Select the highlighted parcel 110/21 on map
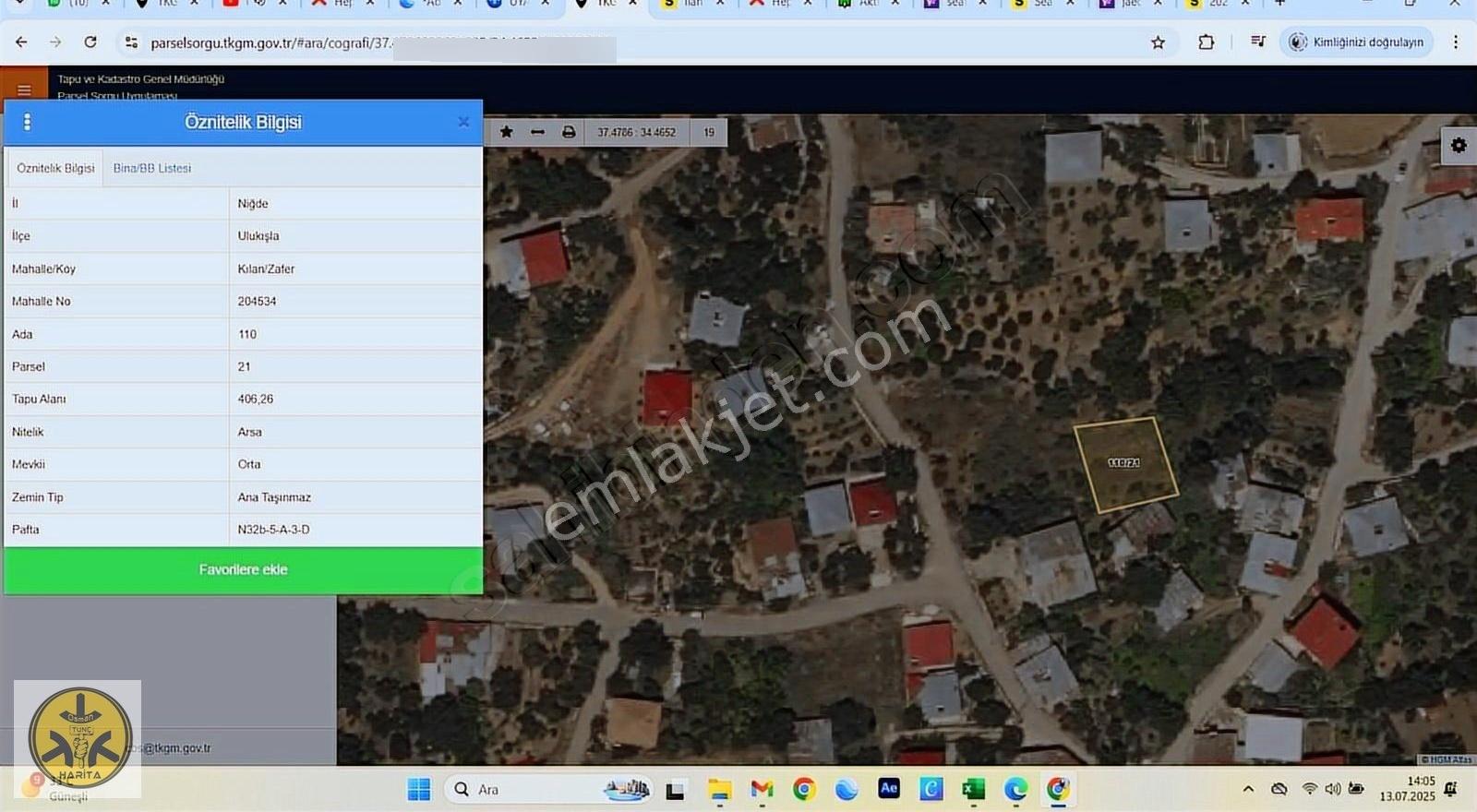The height and width of the screenshot is (812, 1477). coord(1125,464)
